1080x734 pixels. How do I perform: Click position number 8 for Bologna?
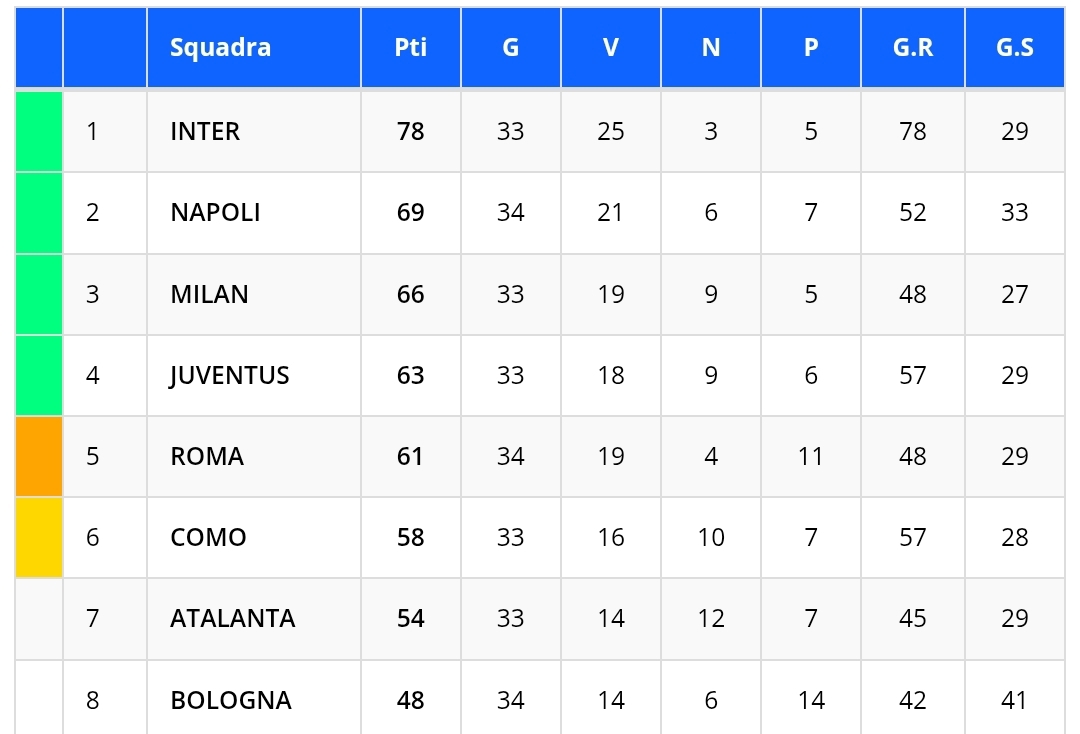pyautogui.click(x=93, y=700)
